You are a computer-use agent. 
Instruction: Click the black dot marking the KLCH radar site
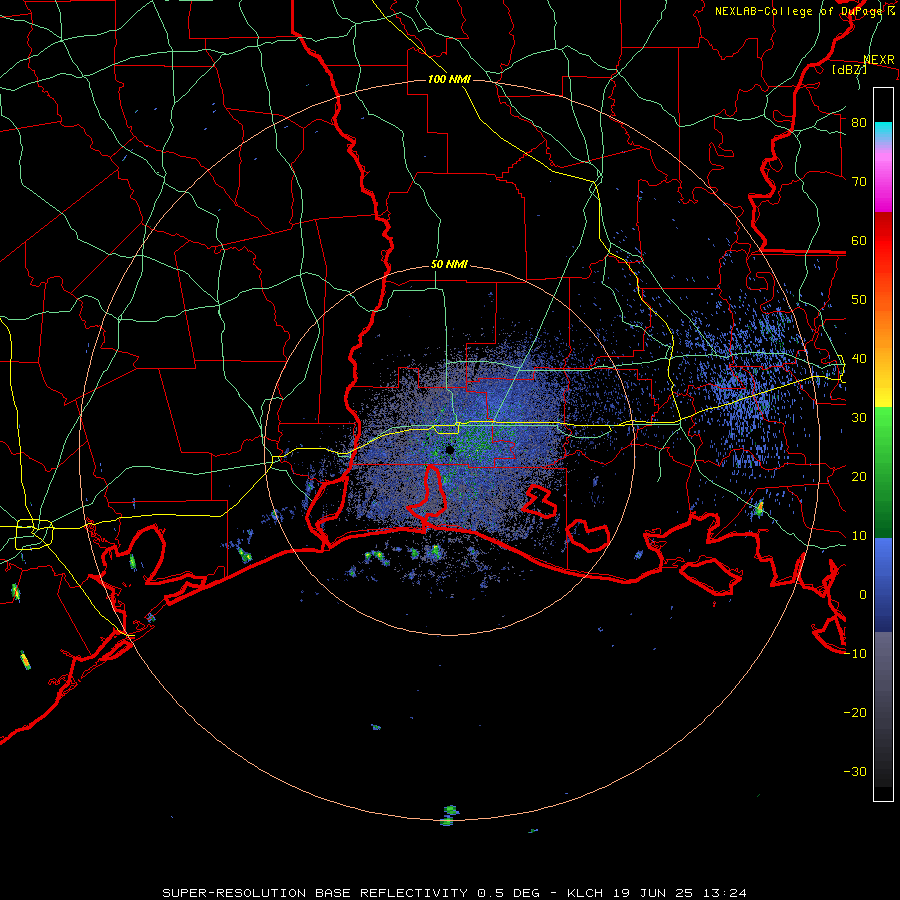[450, 450]
